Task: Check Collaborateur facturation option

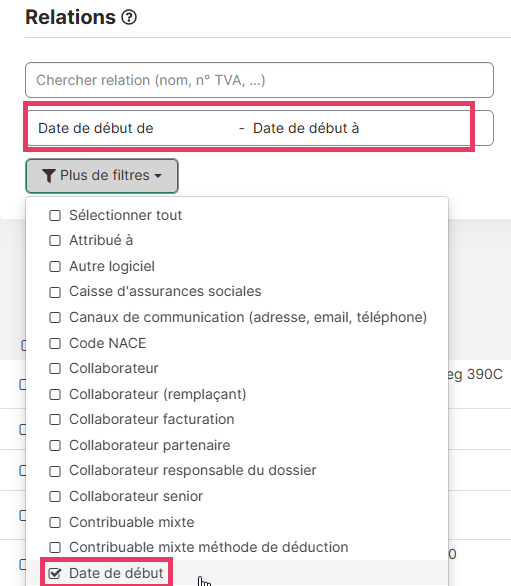Action: click(55, 420)
